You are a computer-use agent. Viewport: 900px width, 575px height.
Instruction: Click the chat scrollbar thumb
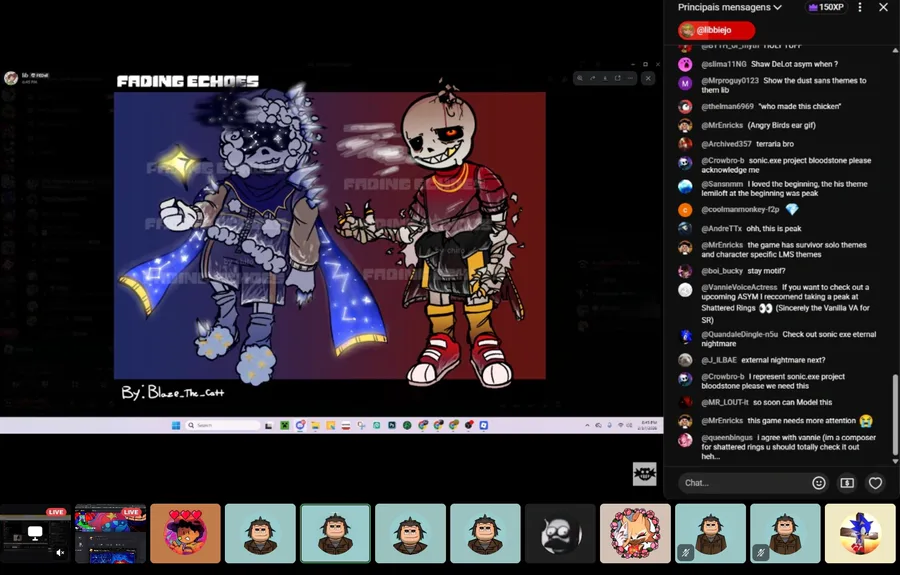[895, 413]
